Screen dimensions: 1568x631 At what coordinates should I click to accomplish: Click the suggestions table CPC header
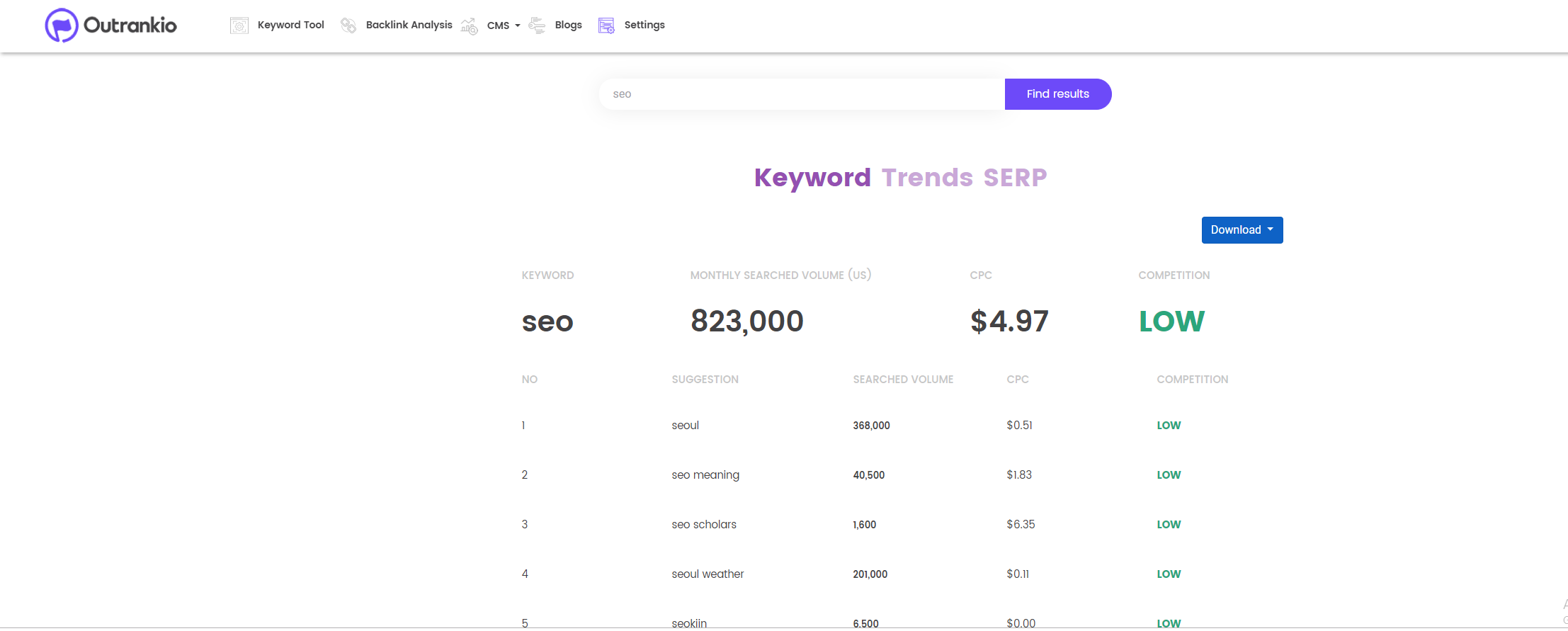coord(1018,380)
